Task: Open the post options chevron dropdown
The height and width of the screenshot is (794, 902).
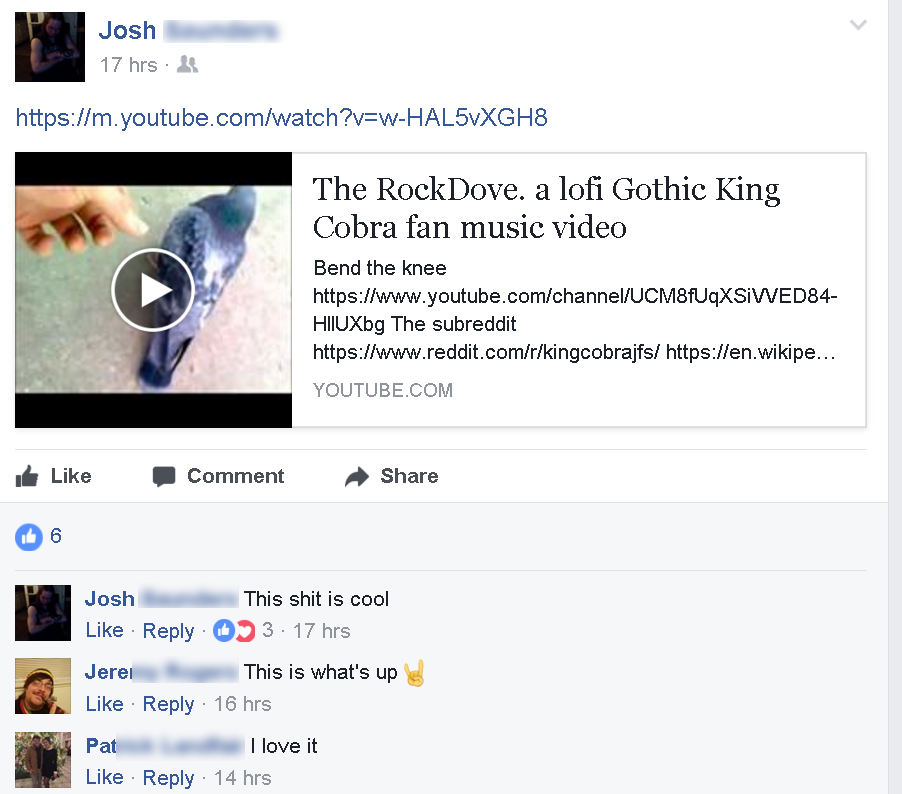Action: pyautogui.click(x=858, y=25)
